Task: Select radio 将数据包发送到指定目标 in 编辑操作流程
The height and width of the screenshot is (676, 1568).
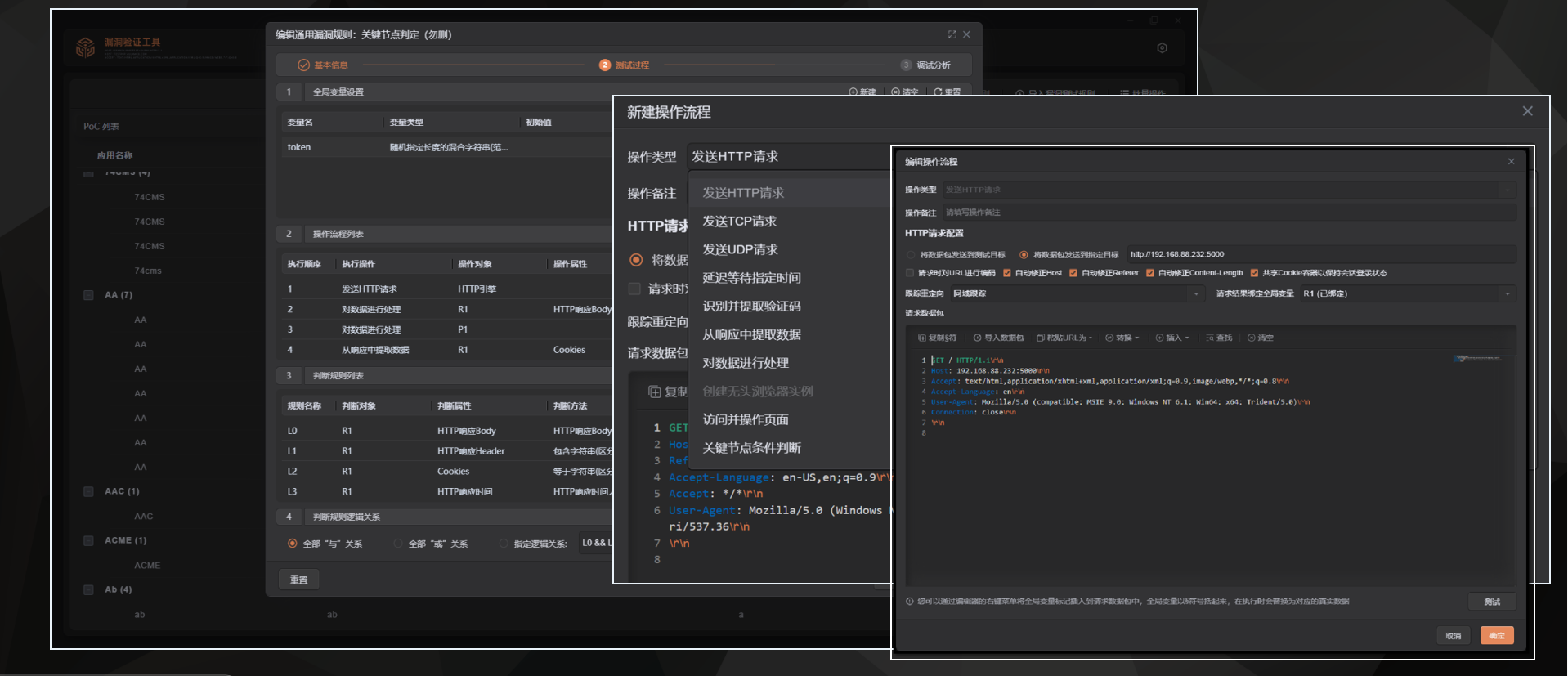Action: (1024, 255)
